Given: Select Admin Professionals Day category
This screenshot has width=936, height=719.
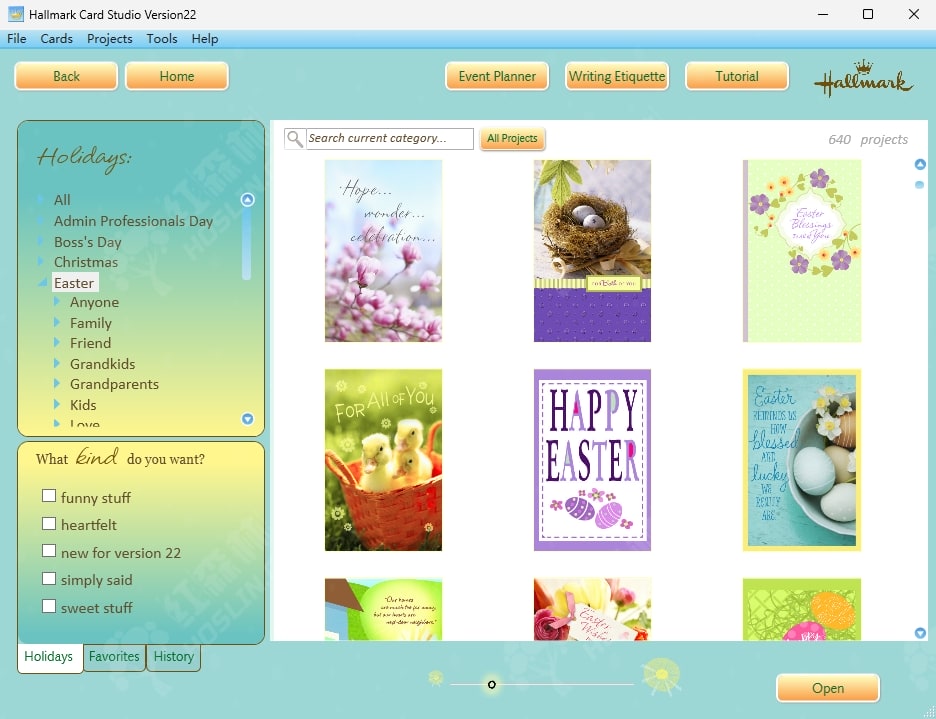Looking at the screenshot, I should [x=134, y=221].
